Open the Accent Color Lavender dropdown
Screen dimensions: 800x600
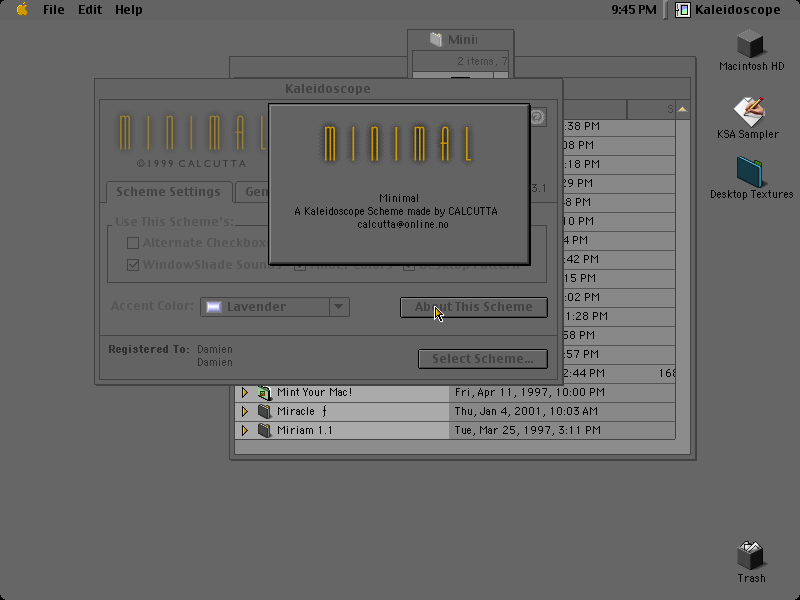coord(274,307)
